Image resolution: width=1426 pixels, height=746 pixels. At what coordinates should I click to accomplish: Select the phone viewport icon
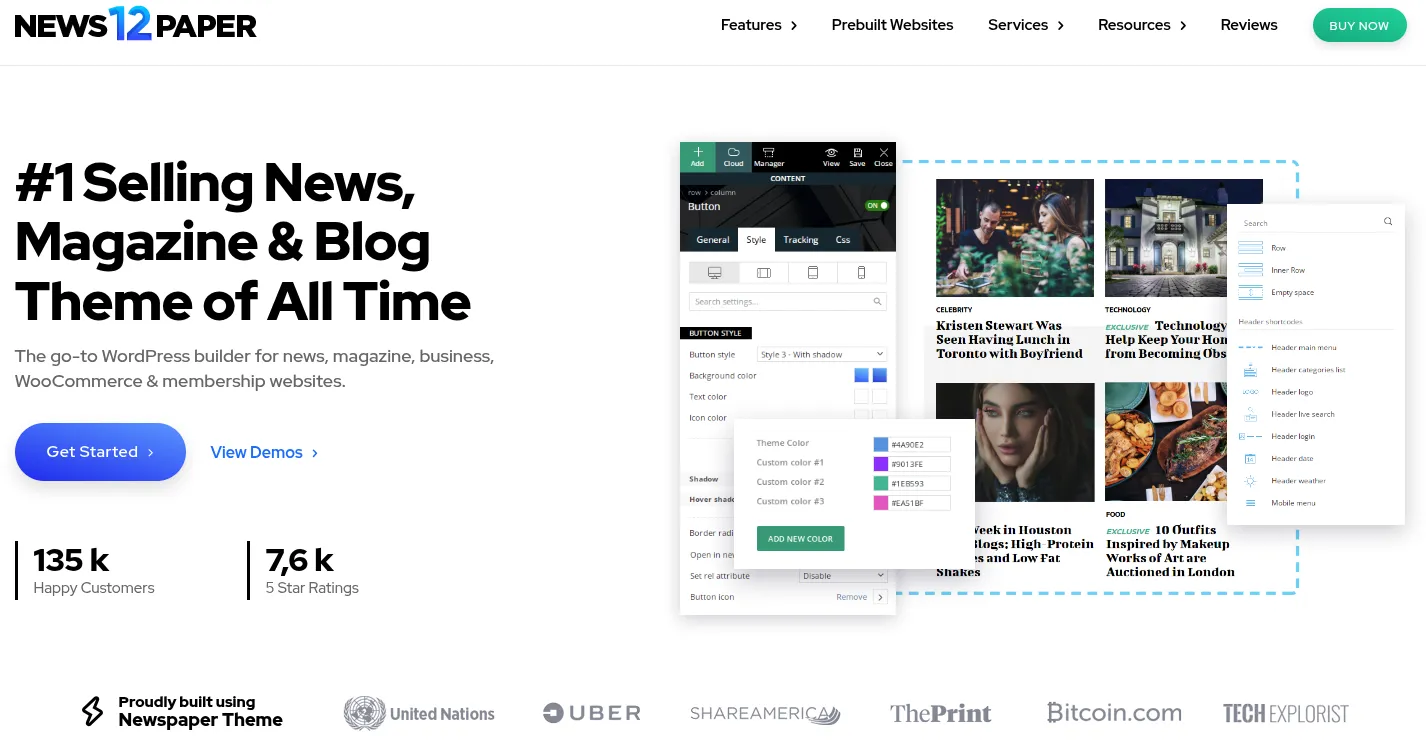861,273
